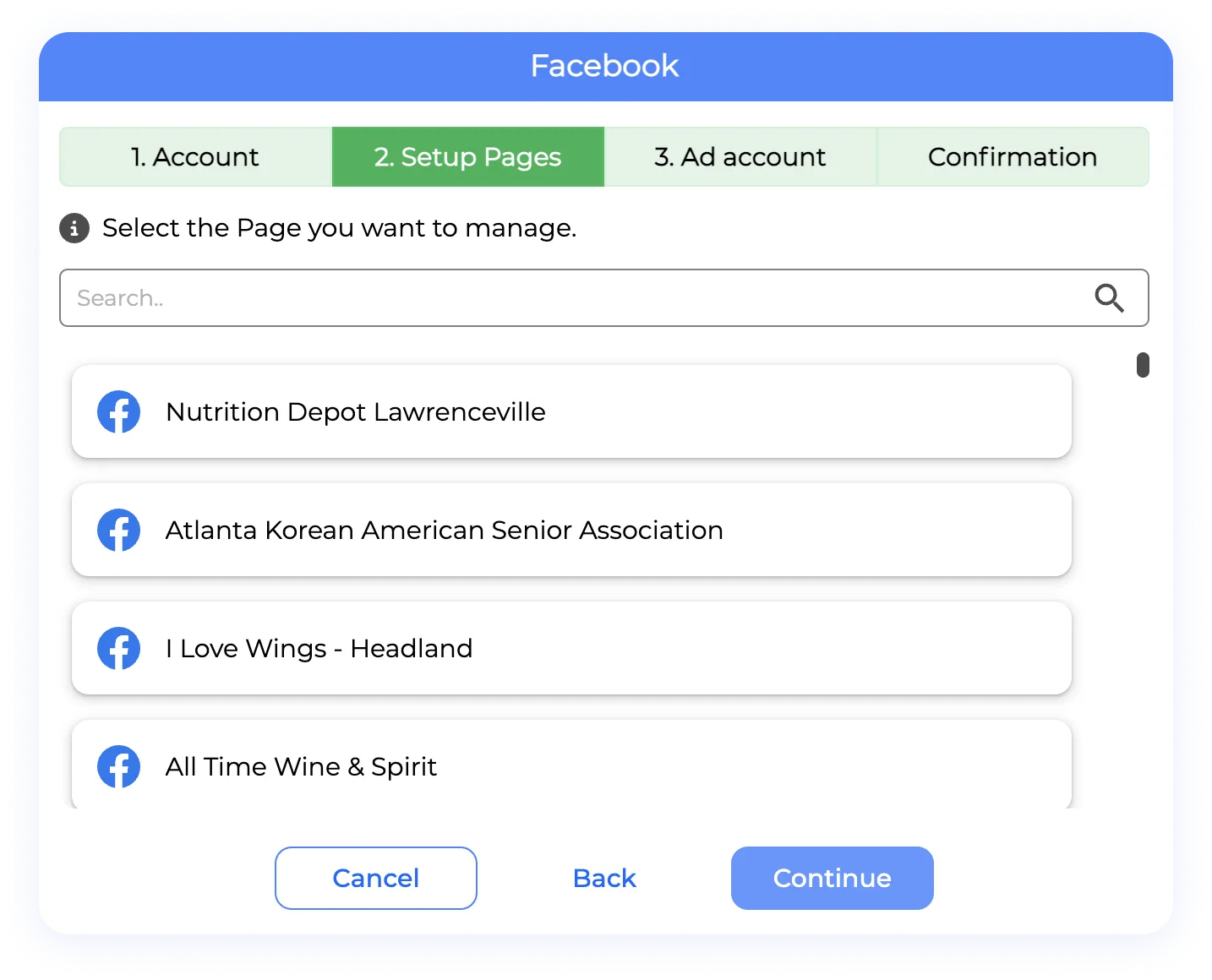Click the Facebook logo next to I Love Wings
This screenshot has width=1212, height=980.
tap(119, 649)
